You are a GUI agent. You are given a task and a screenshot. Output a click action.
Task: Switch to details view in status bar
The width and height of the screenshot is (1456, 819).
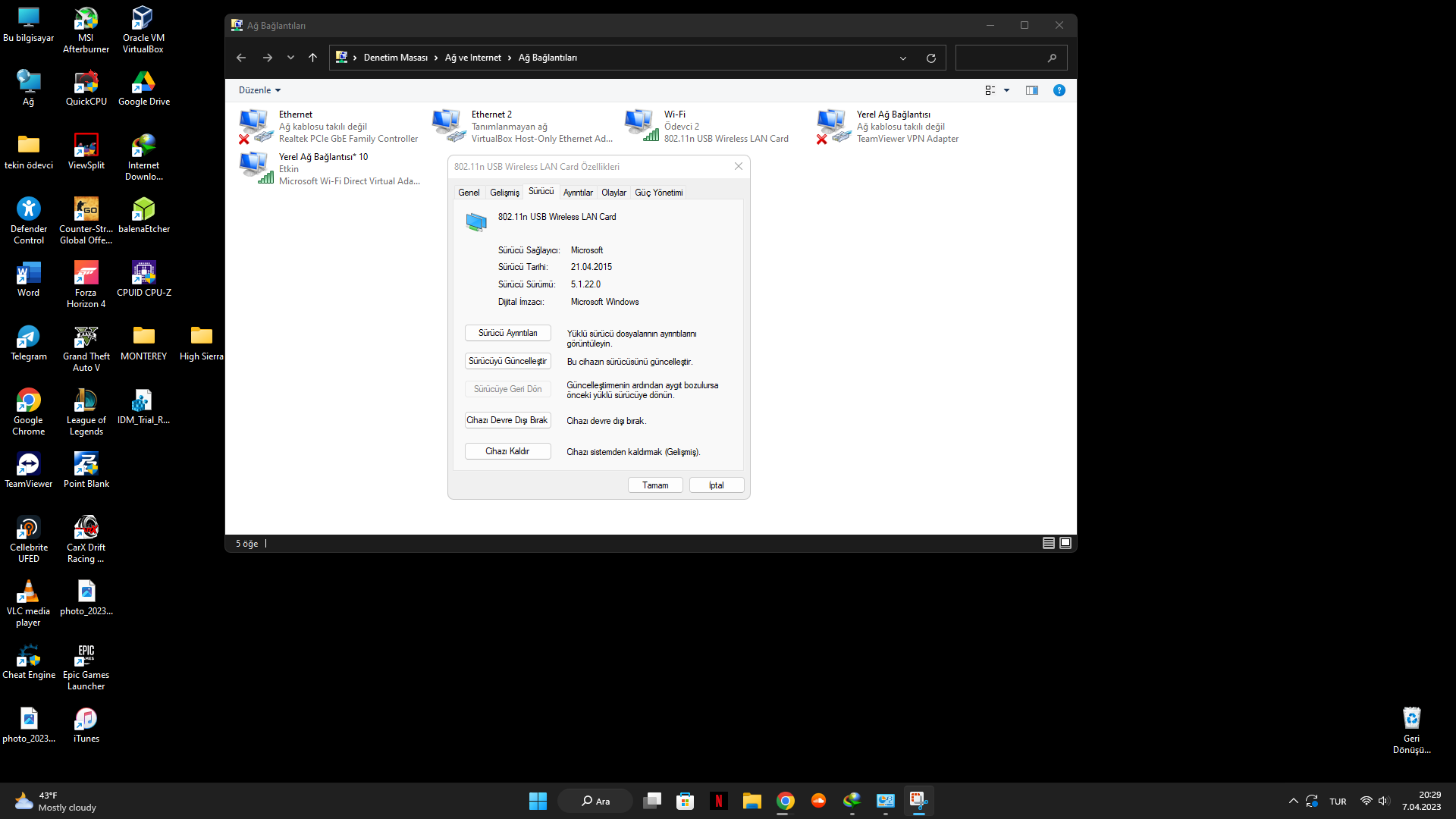(x=1049, y=543)
